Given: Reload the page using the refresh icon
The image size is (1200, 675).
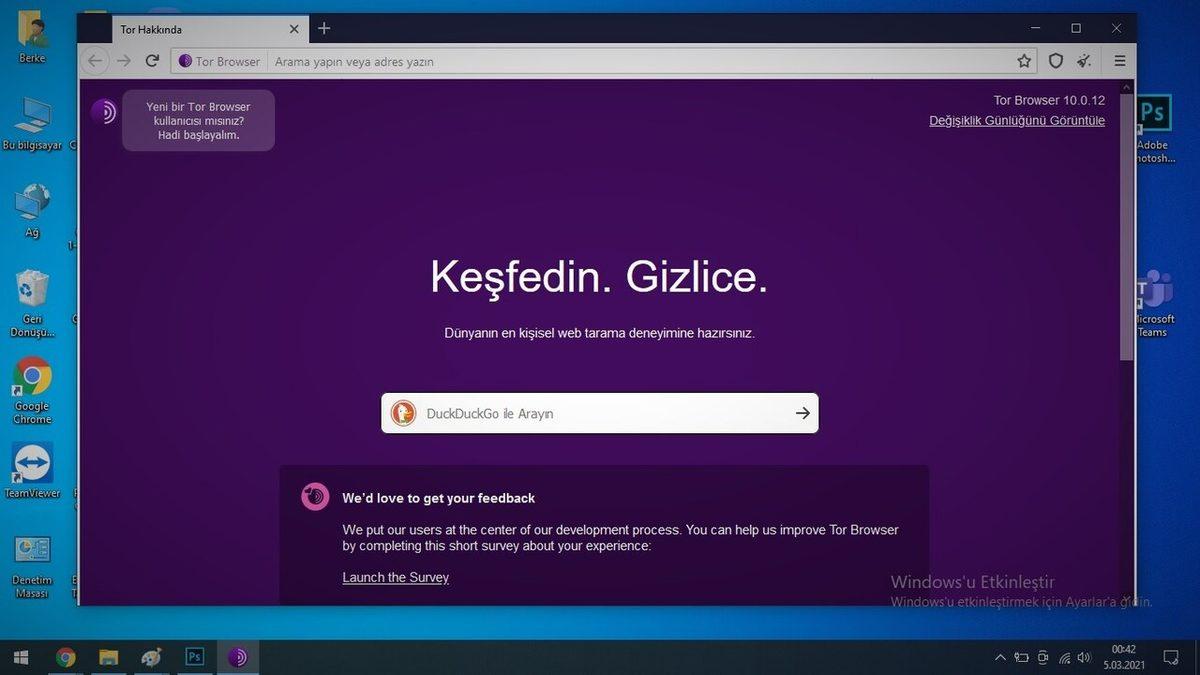Looking at the screenshot, I should point(152,61).
